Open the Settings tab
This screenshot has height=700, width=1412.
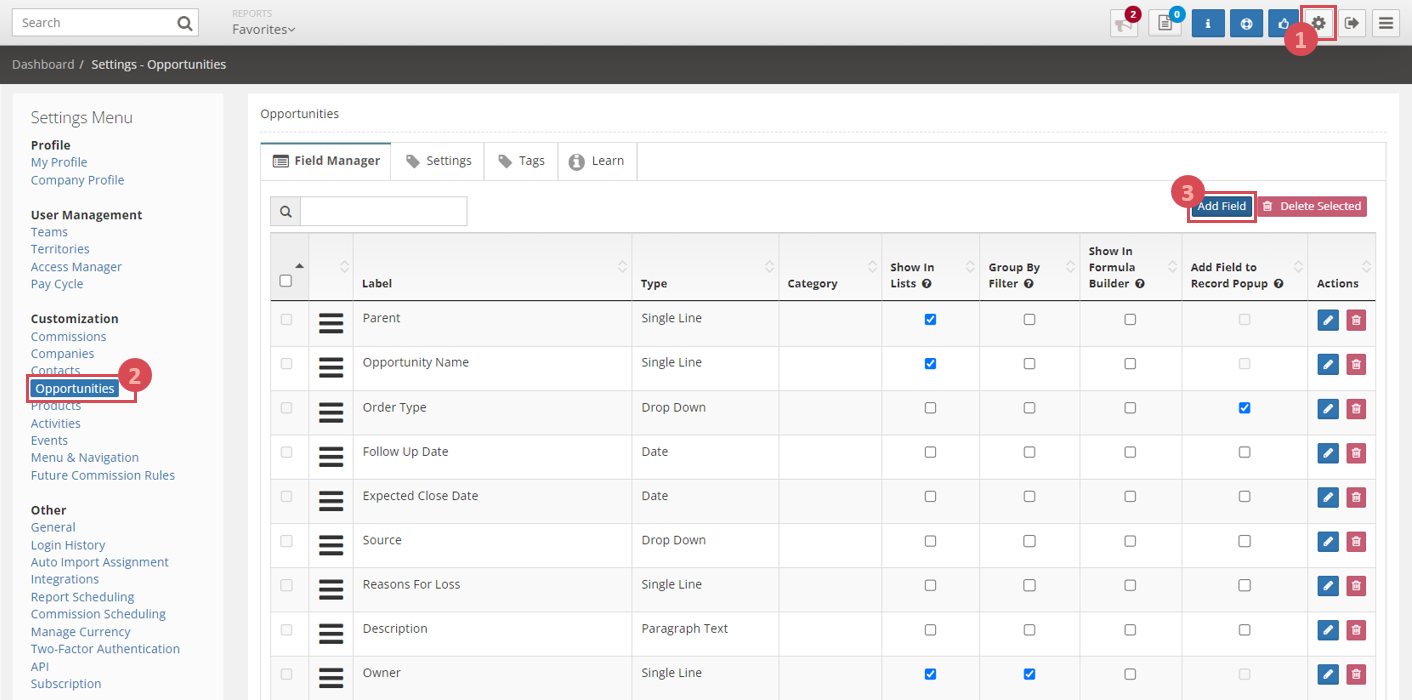pyautogui.click(x=438, y=161)
